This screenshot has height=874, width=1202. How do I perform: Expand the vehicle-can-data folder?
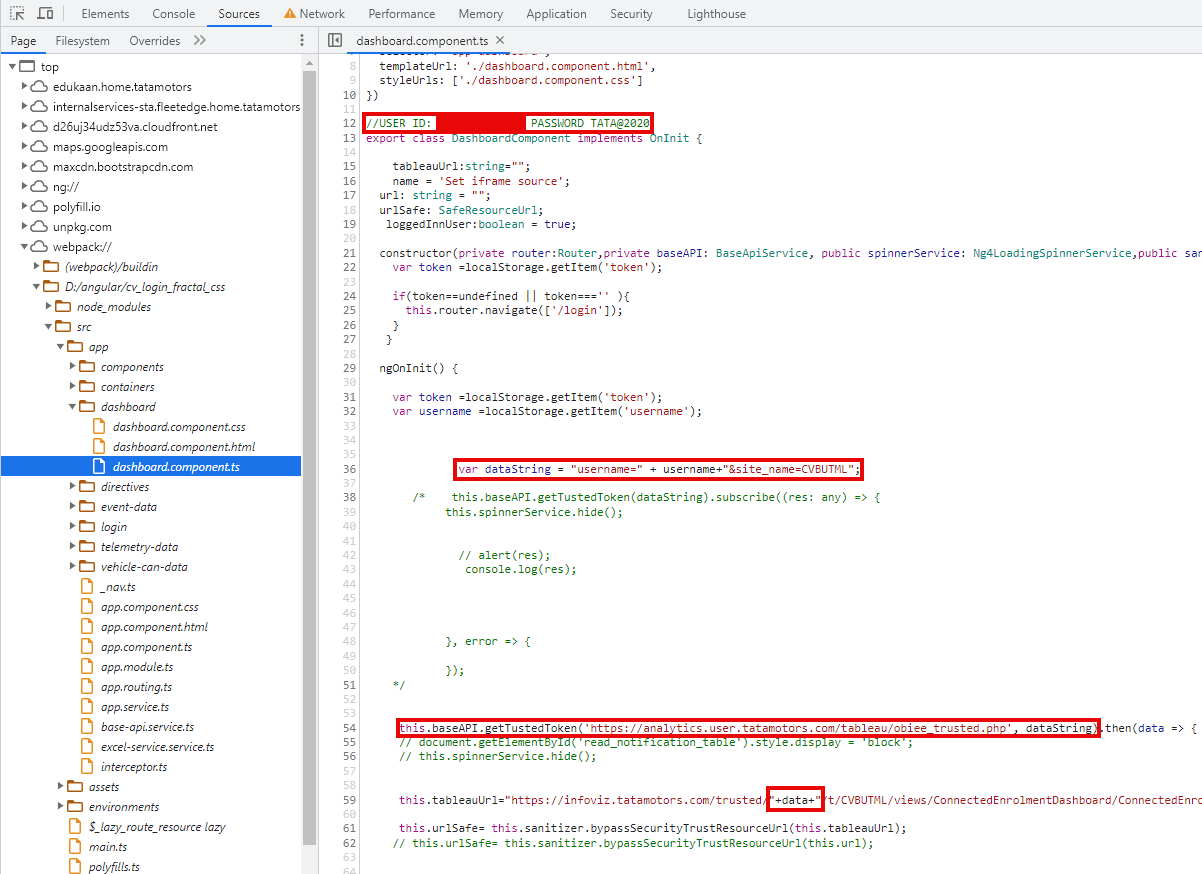point(74,567)
